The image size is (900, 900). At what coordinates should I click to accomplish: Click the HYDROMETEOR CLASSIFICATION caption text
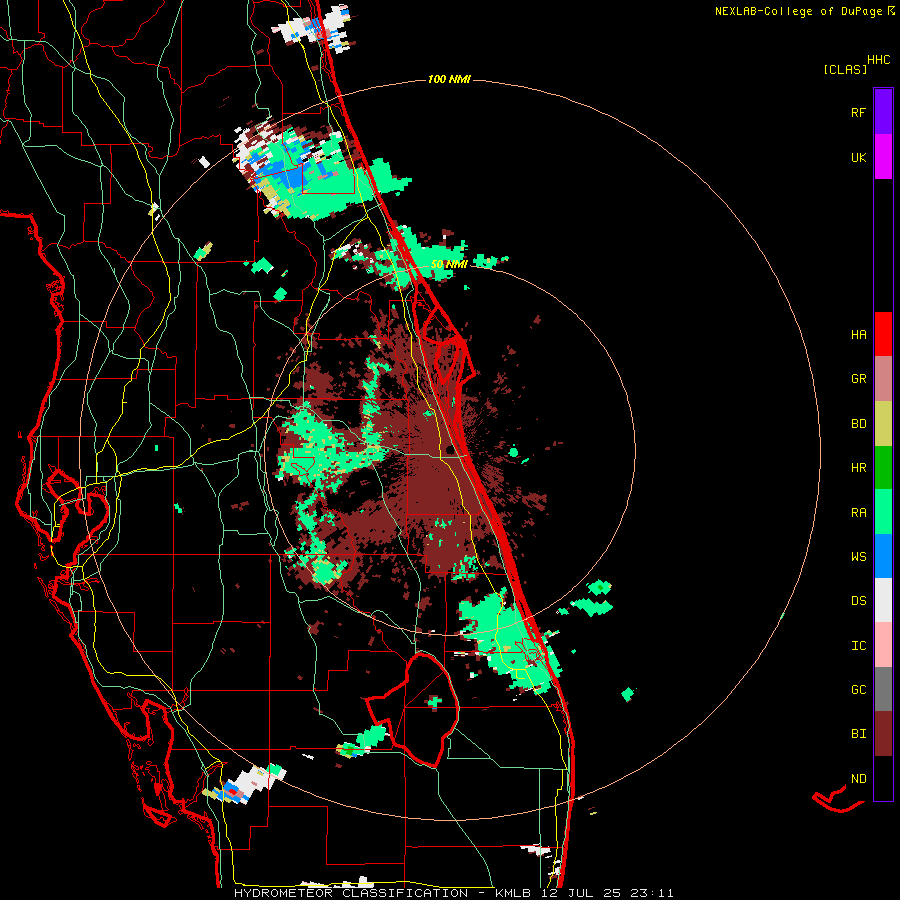[351, 893]
